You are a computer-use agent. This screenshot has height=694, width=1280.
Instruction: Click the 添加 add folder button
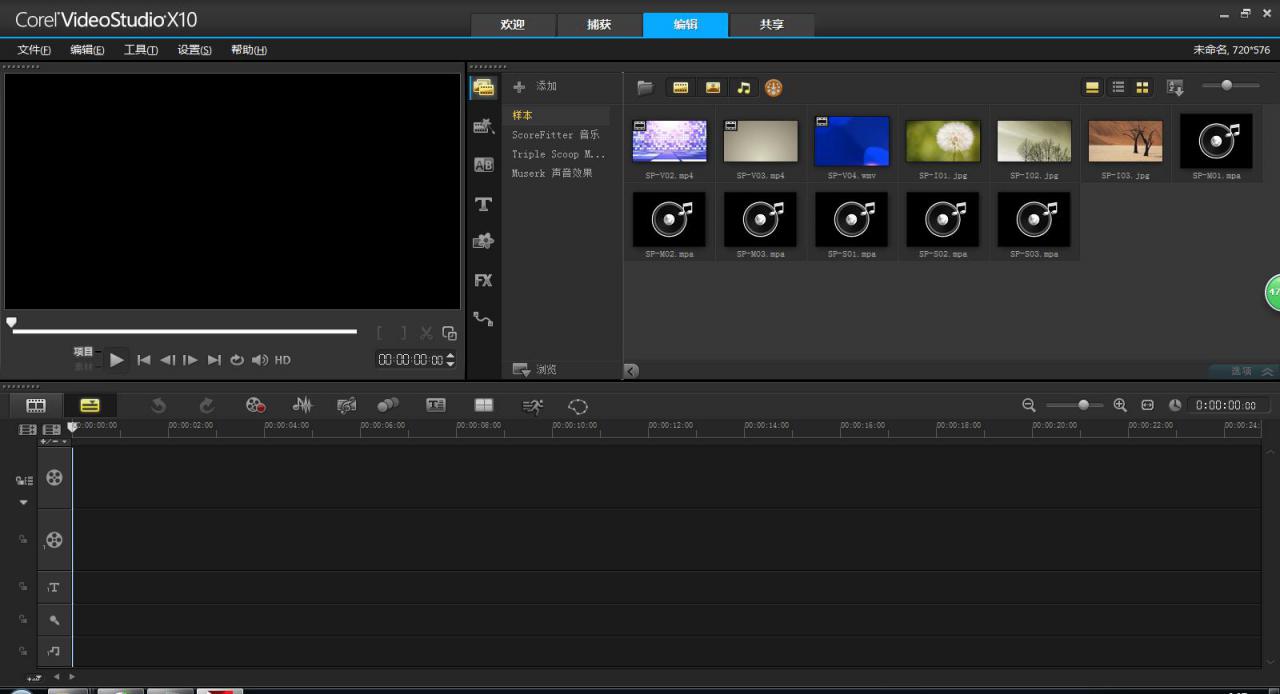(535, 87)
